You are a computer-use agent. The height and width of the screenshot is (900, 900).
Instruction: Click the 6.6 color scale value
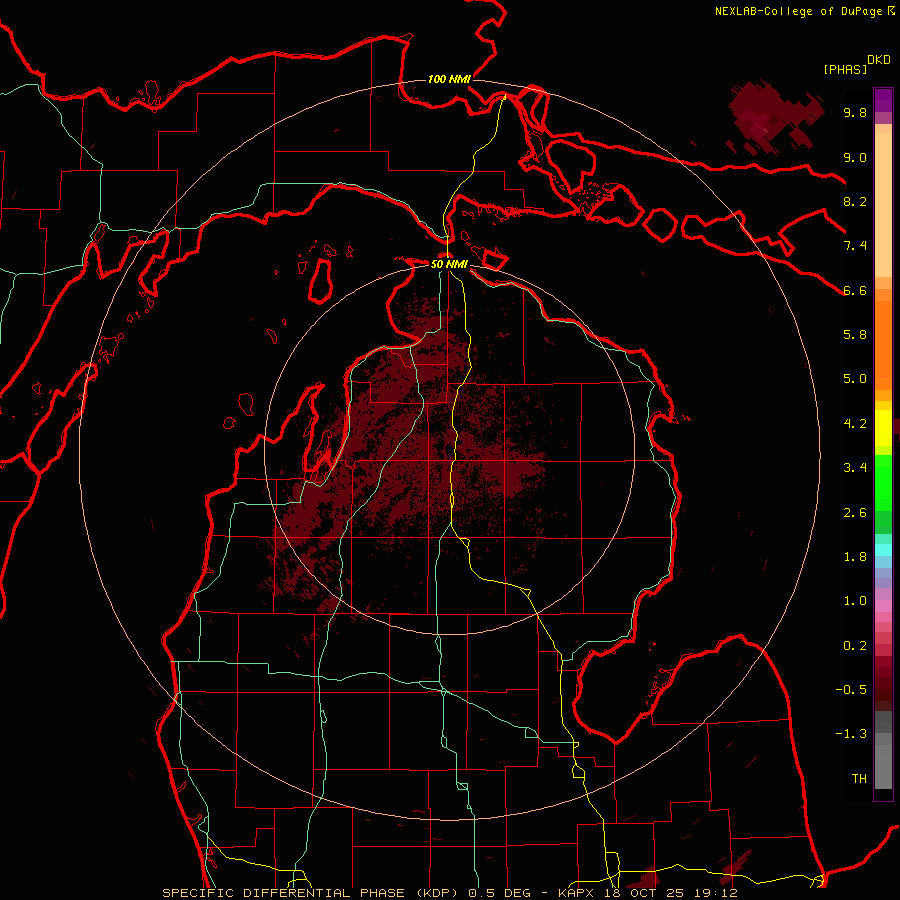[855, 290]
